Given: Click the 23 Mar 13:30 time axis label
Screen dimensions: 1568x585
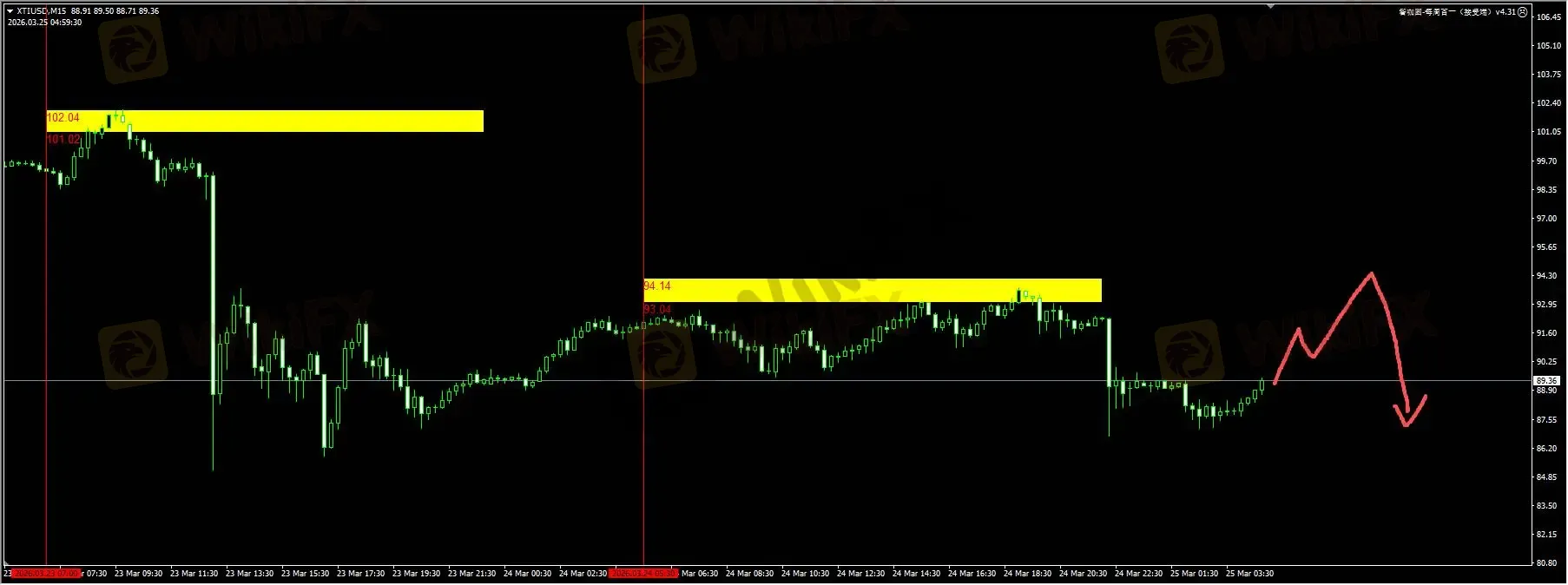Looking at the screenshot, I should [x=249, y=574].
